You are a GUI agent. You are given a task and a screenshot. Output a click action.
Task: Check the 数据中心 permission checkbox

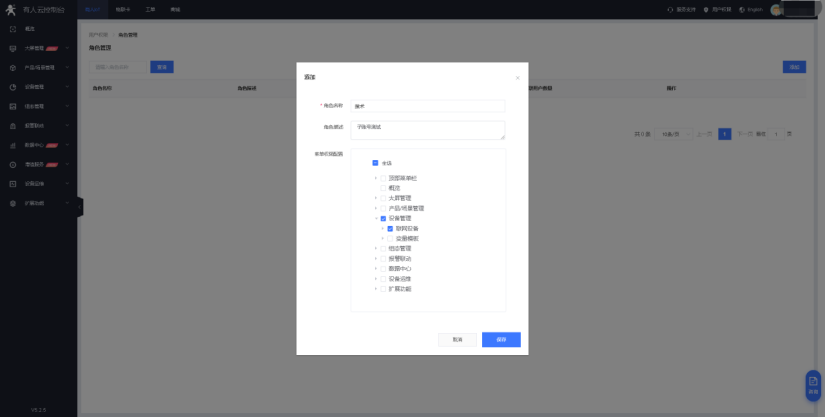[x=383, y=268]
